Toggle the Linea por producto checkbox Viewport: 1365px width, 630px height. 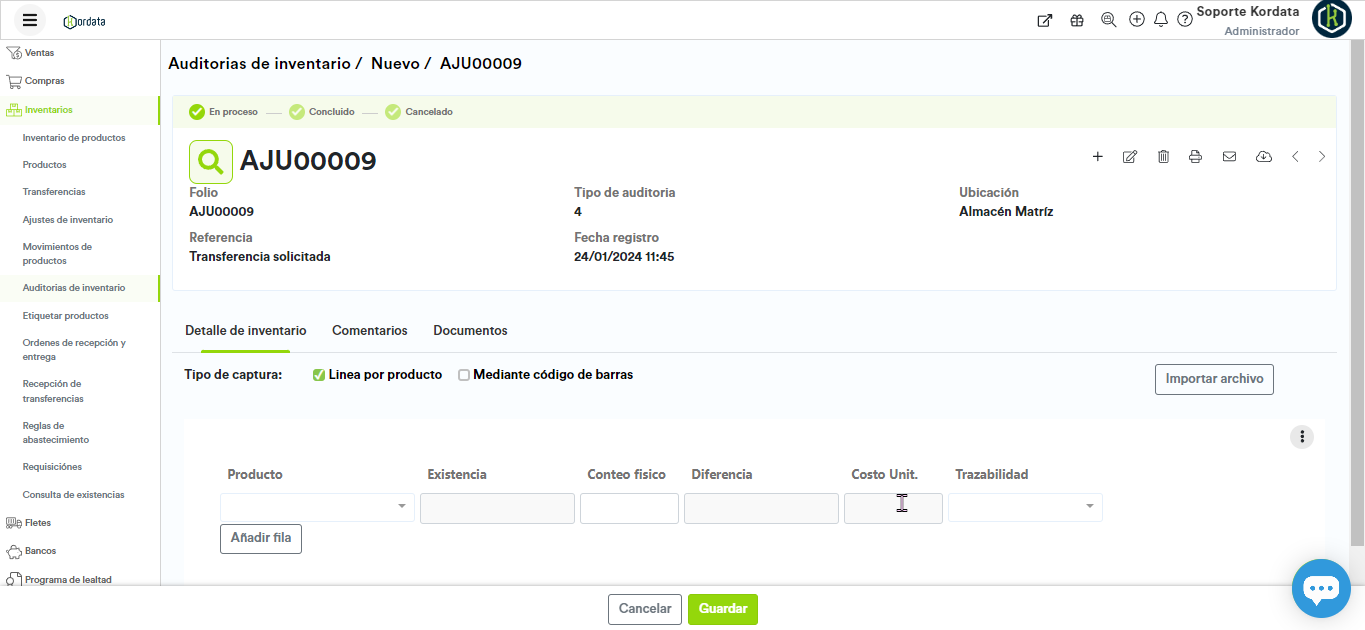pos(319,375)
